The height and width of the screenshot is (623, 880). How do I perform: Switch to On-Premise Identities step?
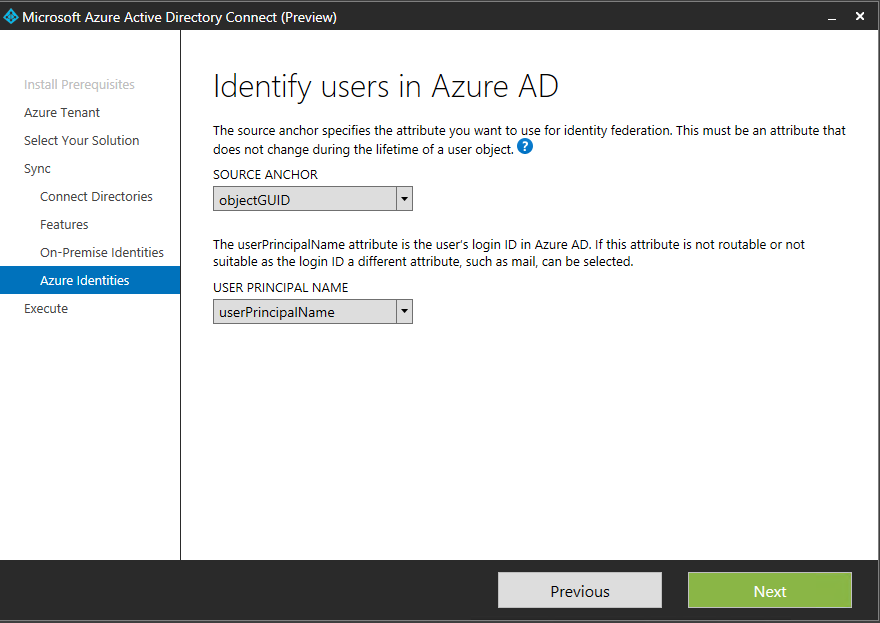102,253
